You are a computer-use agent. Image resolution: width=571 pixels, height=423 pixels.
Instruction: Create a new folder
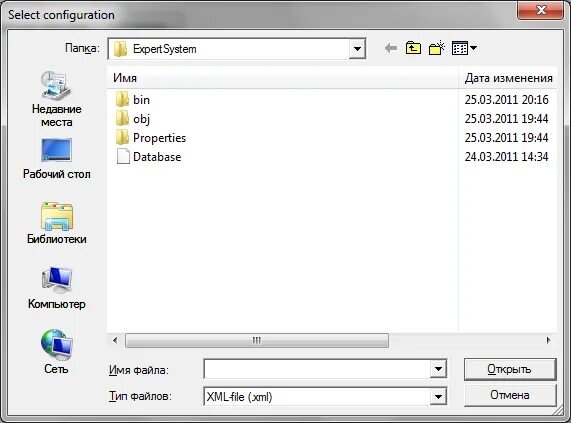tap(437, 48)
